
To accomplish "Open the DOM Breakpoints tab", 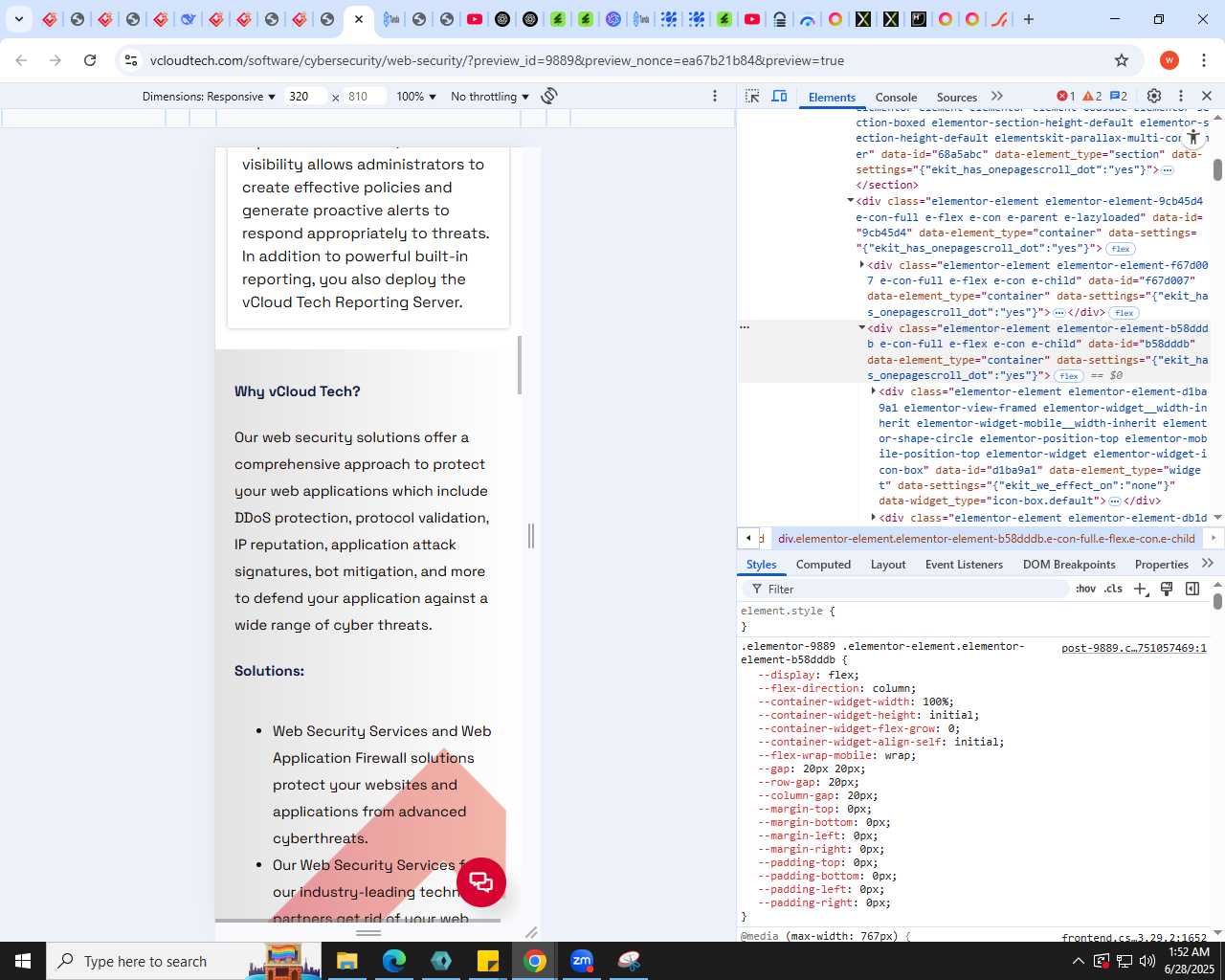I will (1069, 565).
